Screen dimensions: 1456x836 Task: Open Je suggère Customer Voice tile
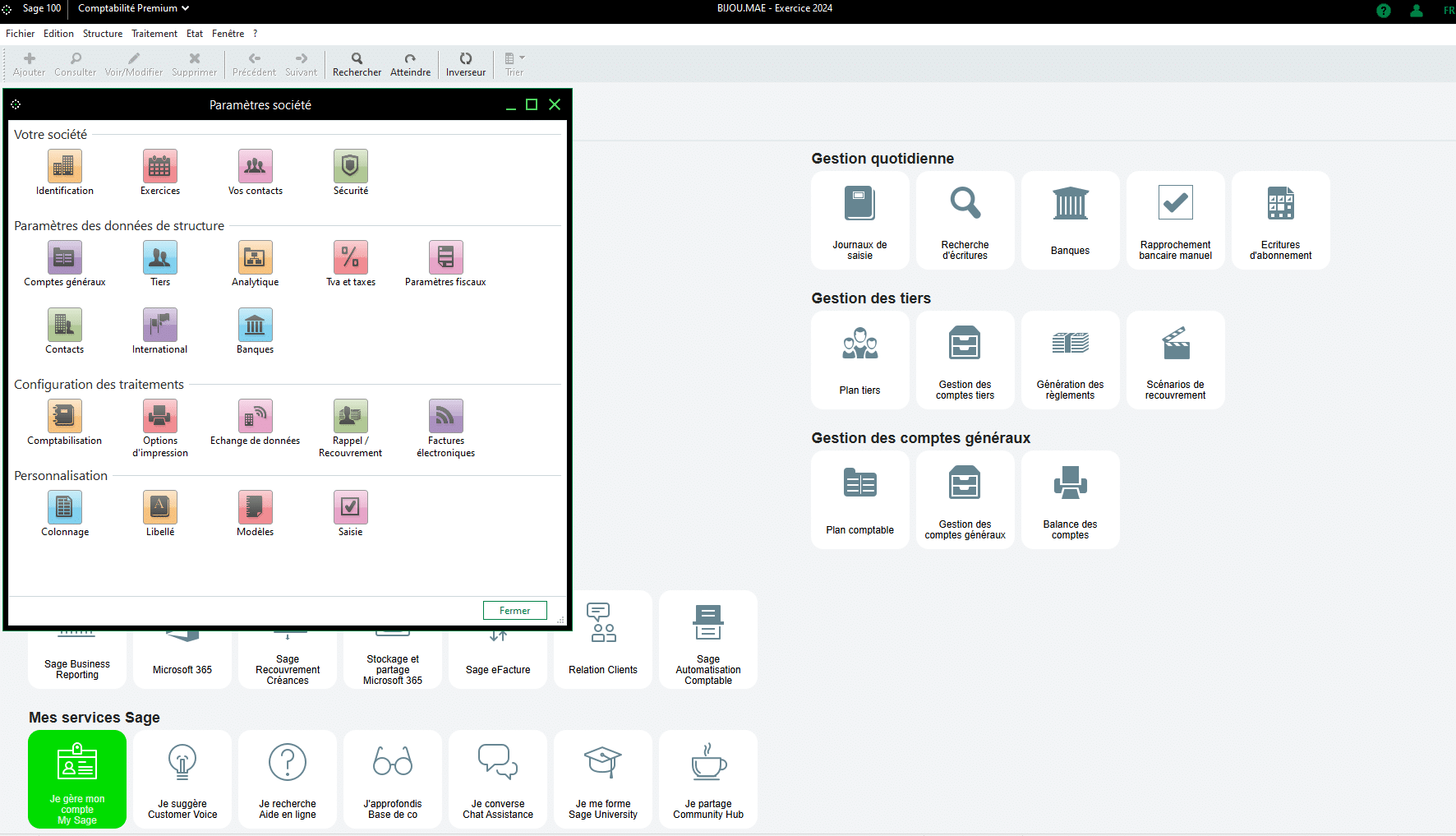pos(182,779)
